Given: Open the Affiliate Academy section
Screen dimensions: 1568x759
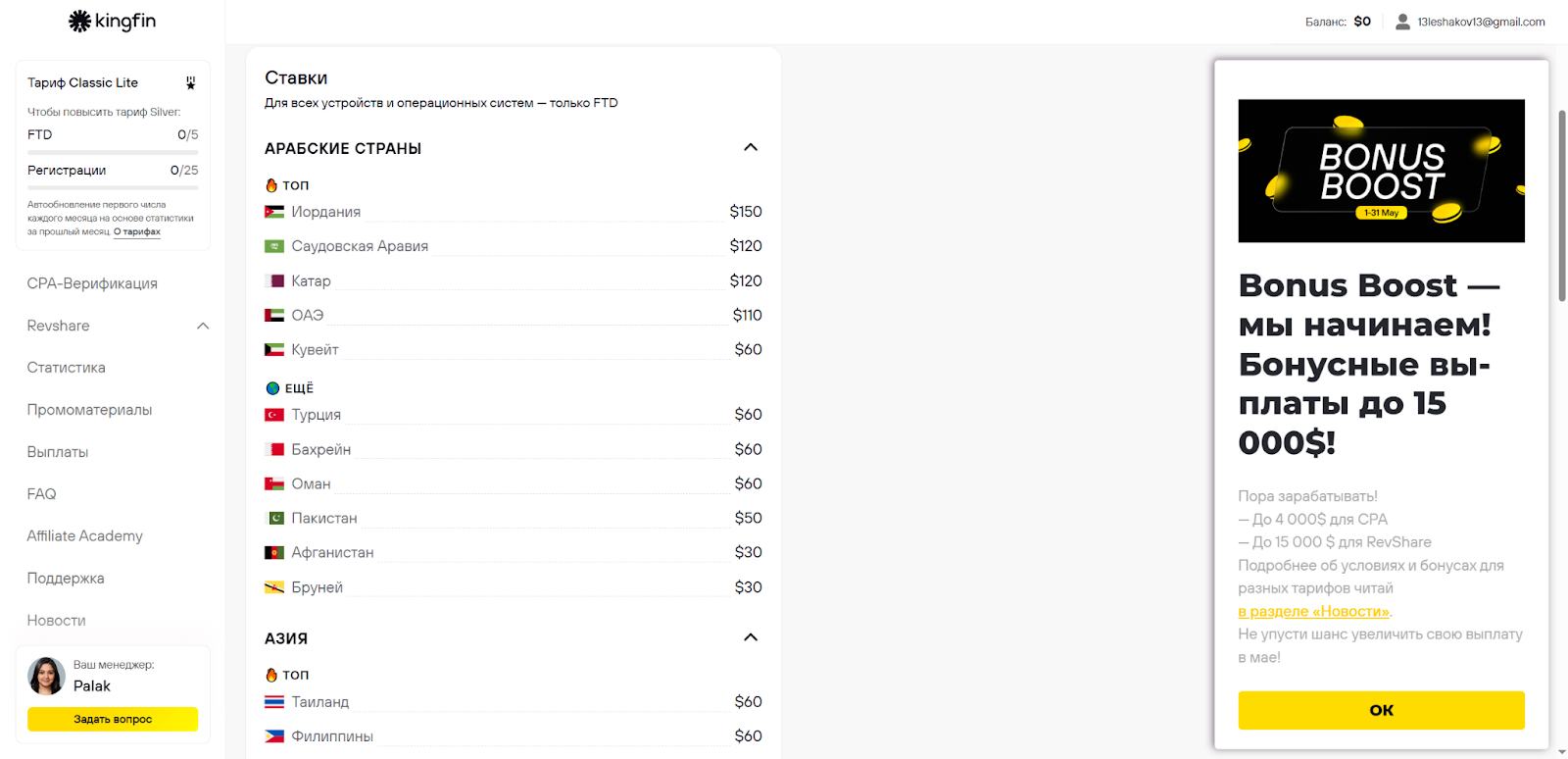Looking at the screenshot, I should point(84,536).
